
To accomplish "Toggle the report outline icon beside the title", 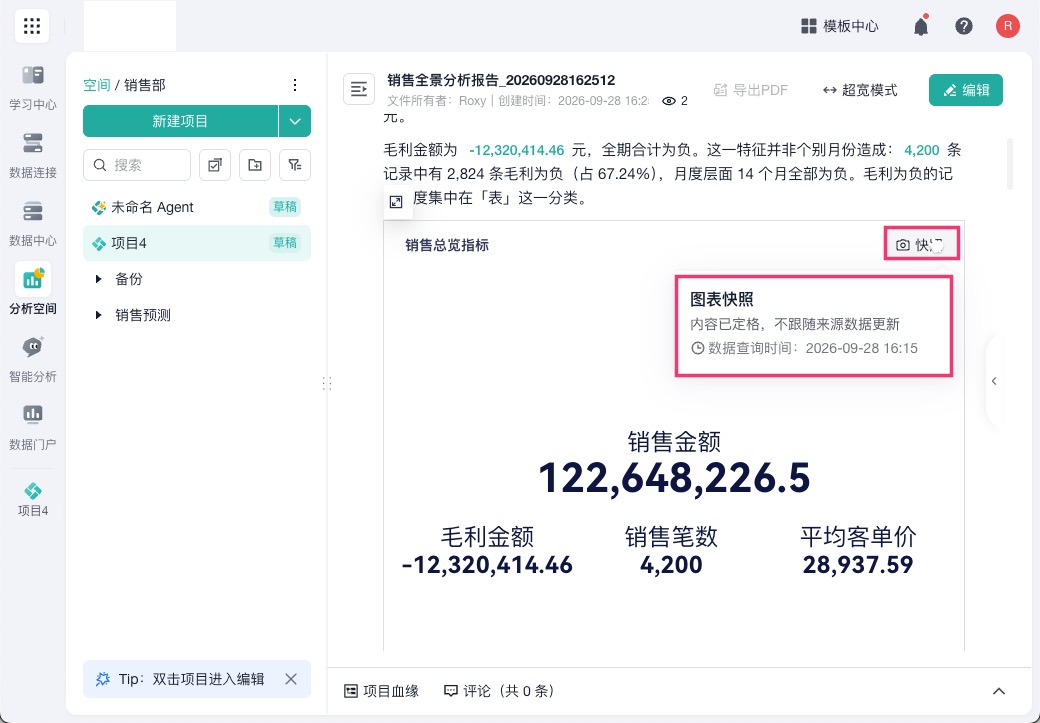I will pyautogui.click(x=359, y=89).
